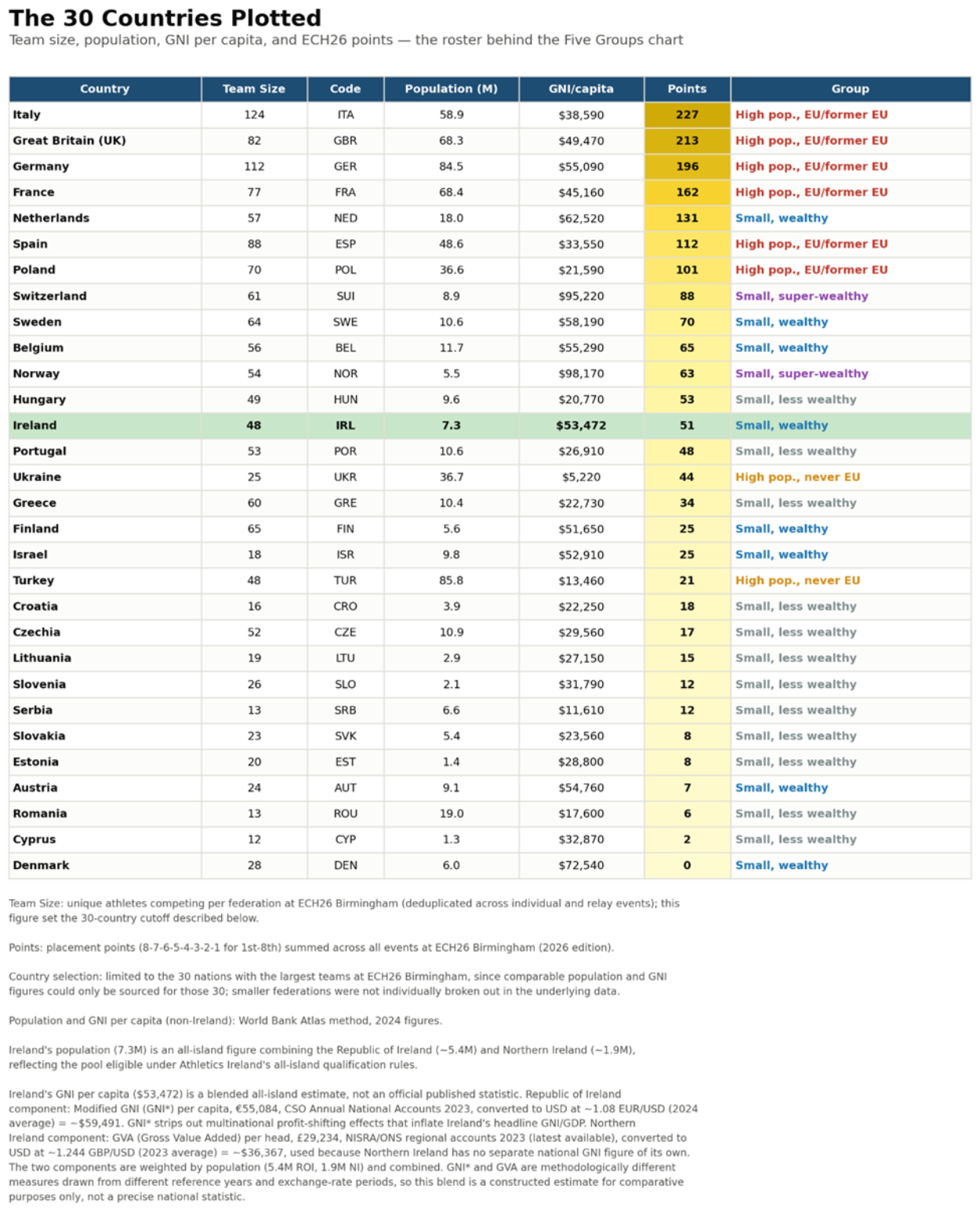Select Switzerland's Small, super-wealthy group label

[801, 296]
